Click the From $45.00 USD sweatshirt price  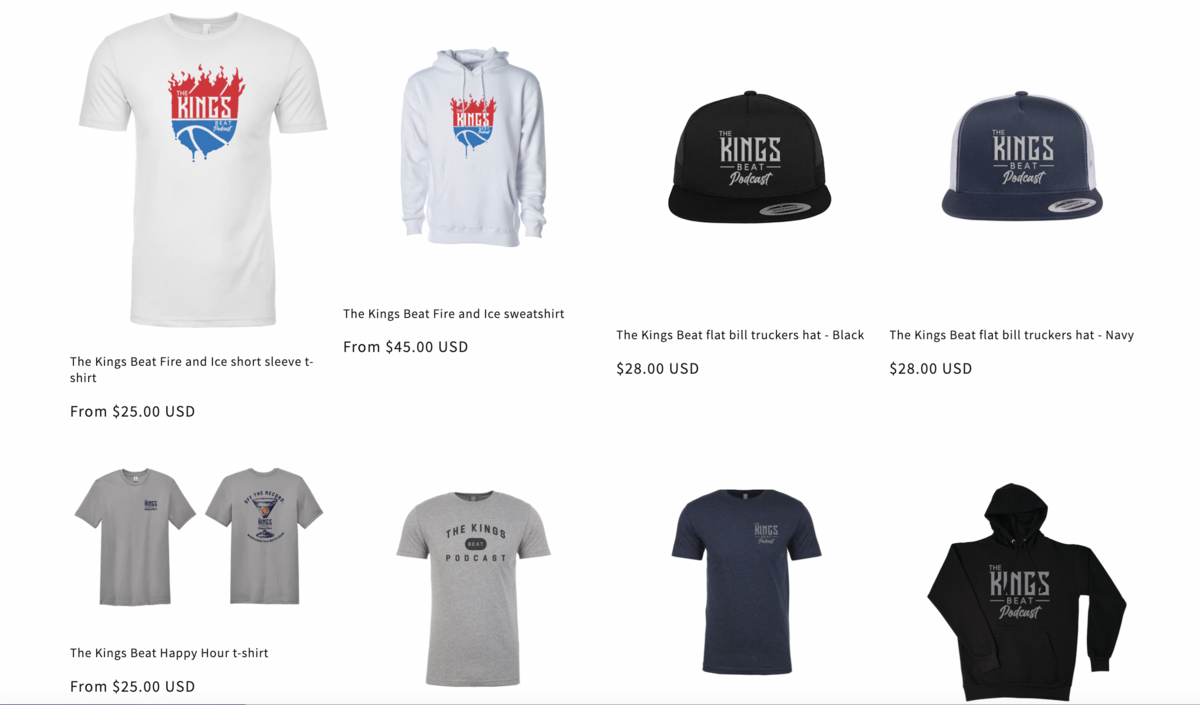tap(405, 347)
